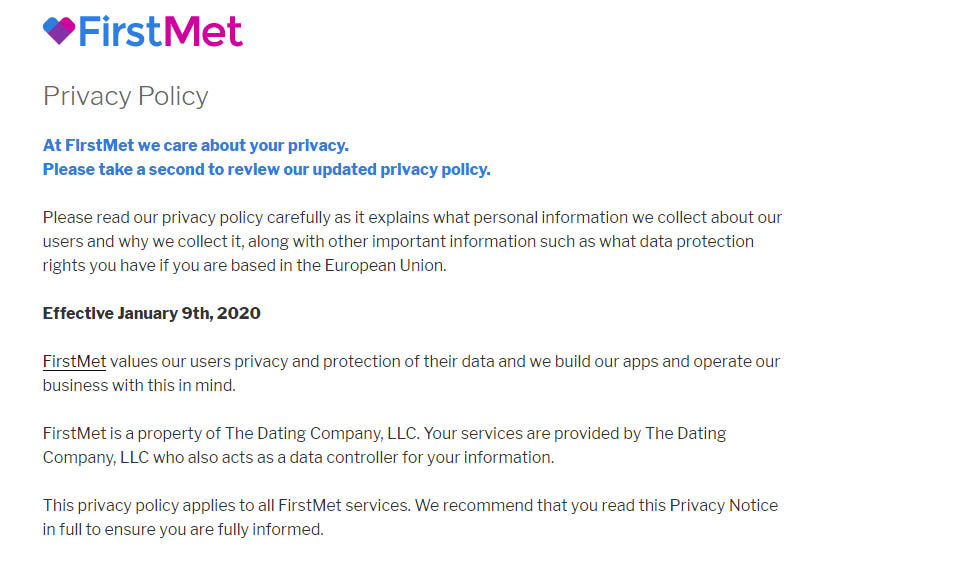Click the bold "Effective January 9th, 2020" text
The image size is (960, 561).
(151, 313)
